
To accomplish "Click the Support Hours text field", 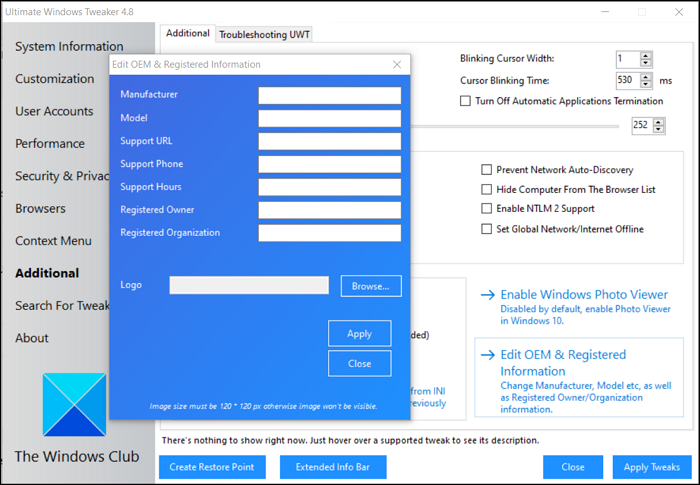I will tap(329, 187).
